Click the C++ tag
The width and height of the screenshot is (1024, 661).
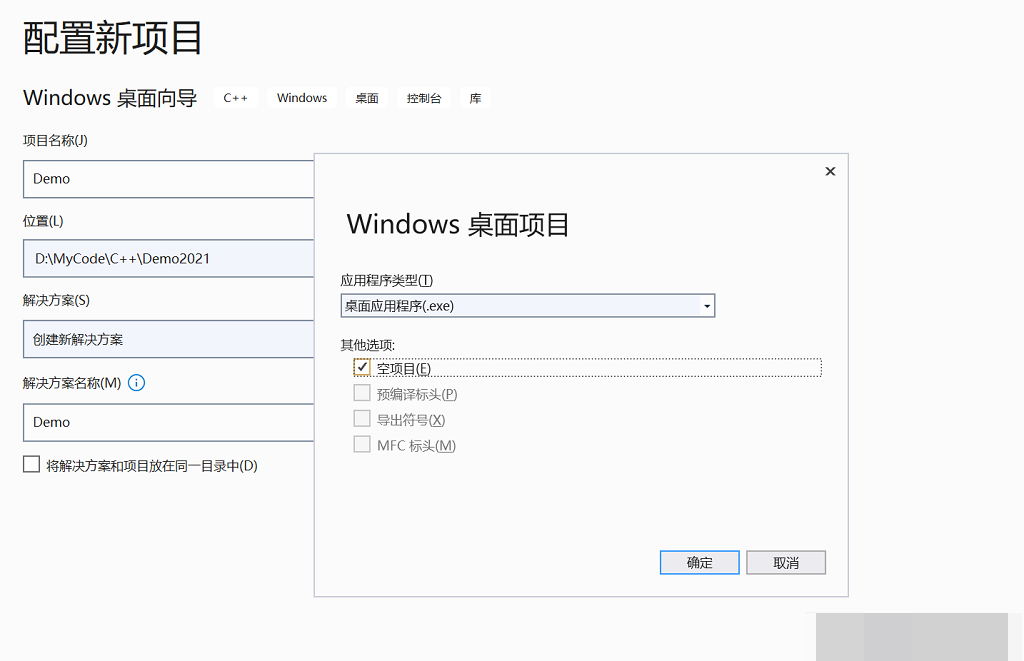click(x=236, y=98)
